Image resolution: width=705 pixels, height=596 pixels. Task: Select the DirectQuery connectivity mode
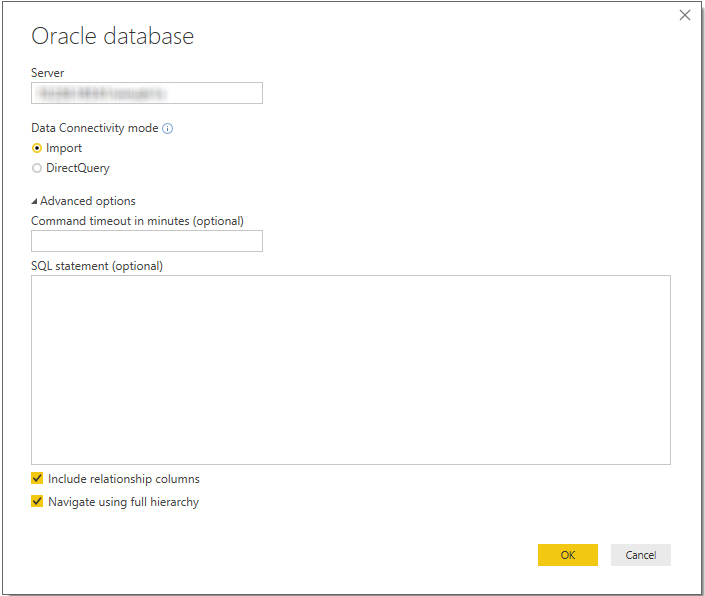37,168
